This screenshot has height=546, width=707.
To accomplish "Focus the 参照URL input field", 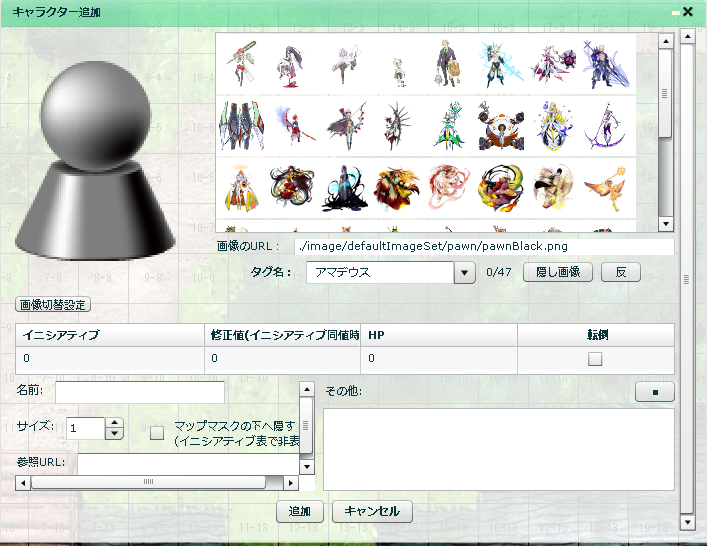I will click(188, 464).
